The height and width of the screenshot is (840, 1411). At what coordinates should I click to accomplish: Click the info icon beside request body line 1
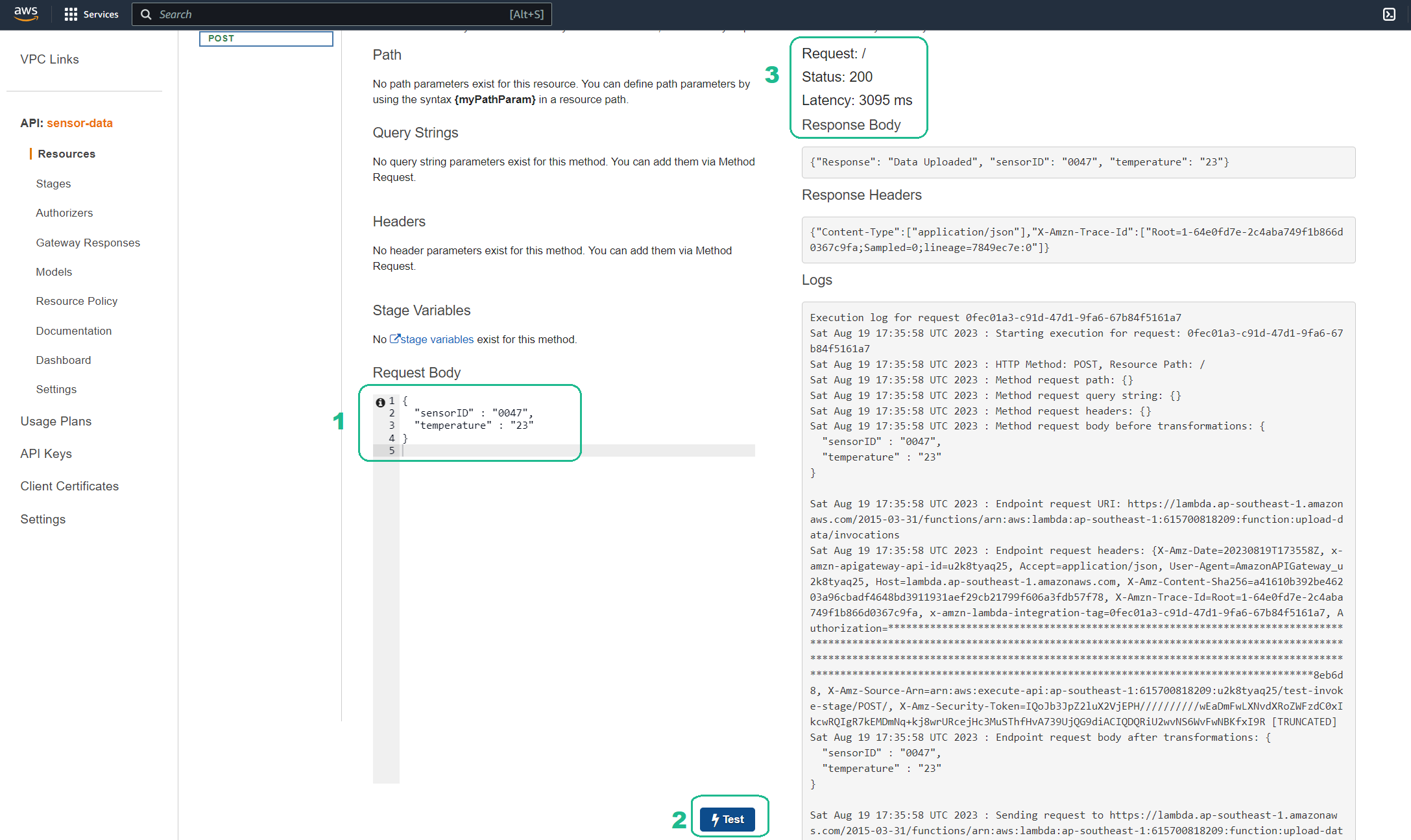[380, 402]
